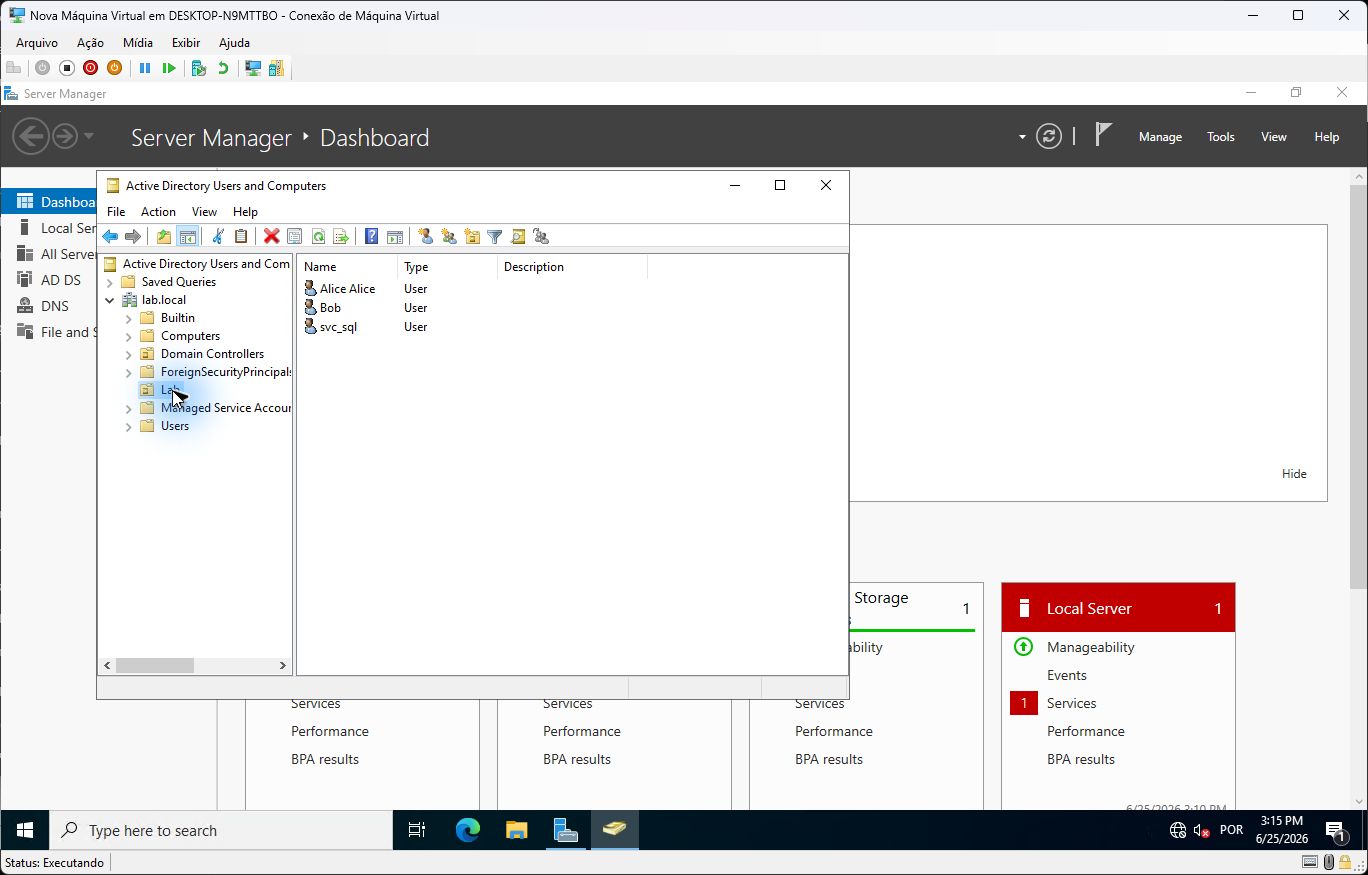Screen dimensions: 1368x875
Task: Open Server Manager Manage menu
Action: (x=1160, y=137)
